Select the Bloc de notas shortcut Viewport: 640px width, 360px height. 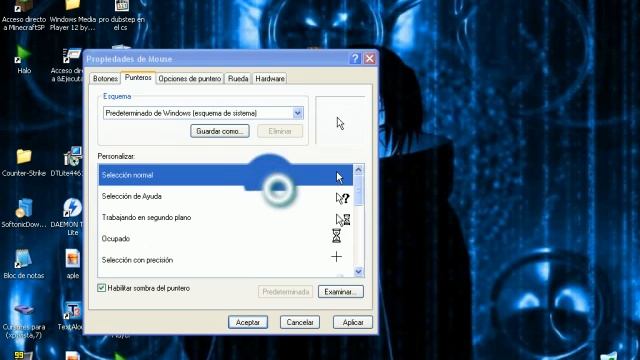coord(24,264)
